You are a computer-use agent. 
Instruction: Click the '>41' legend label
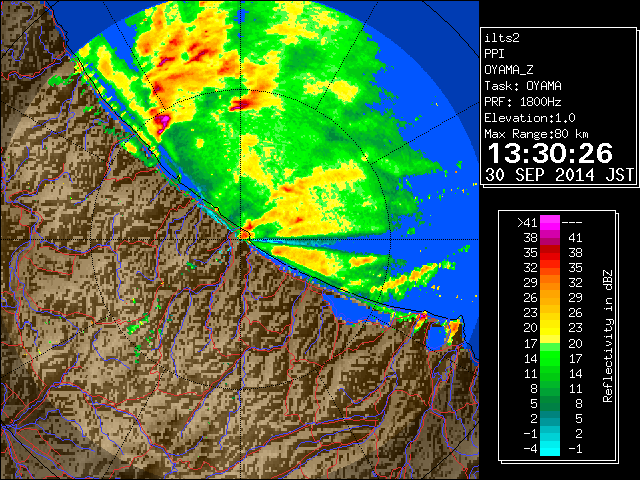click(x=527, y=223)
